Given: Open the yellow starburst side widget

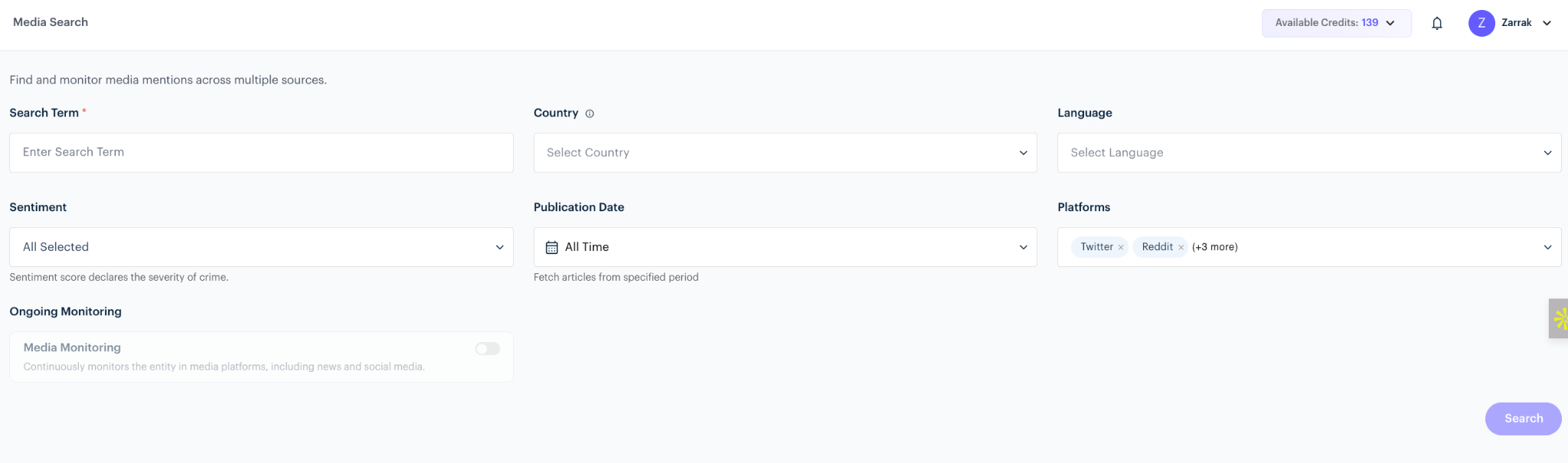Looking at the screenshot, I should (1560, 318).
